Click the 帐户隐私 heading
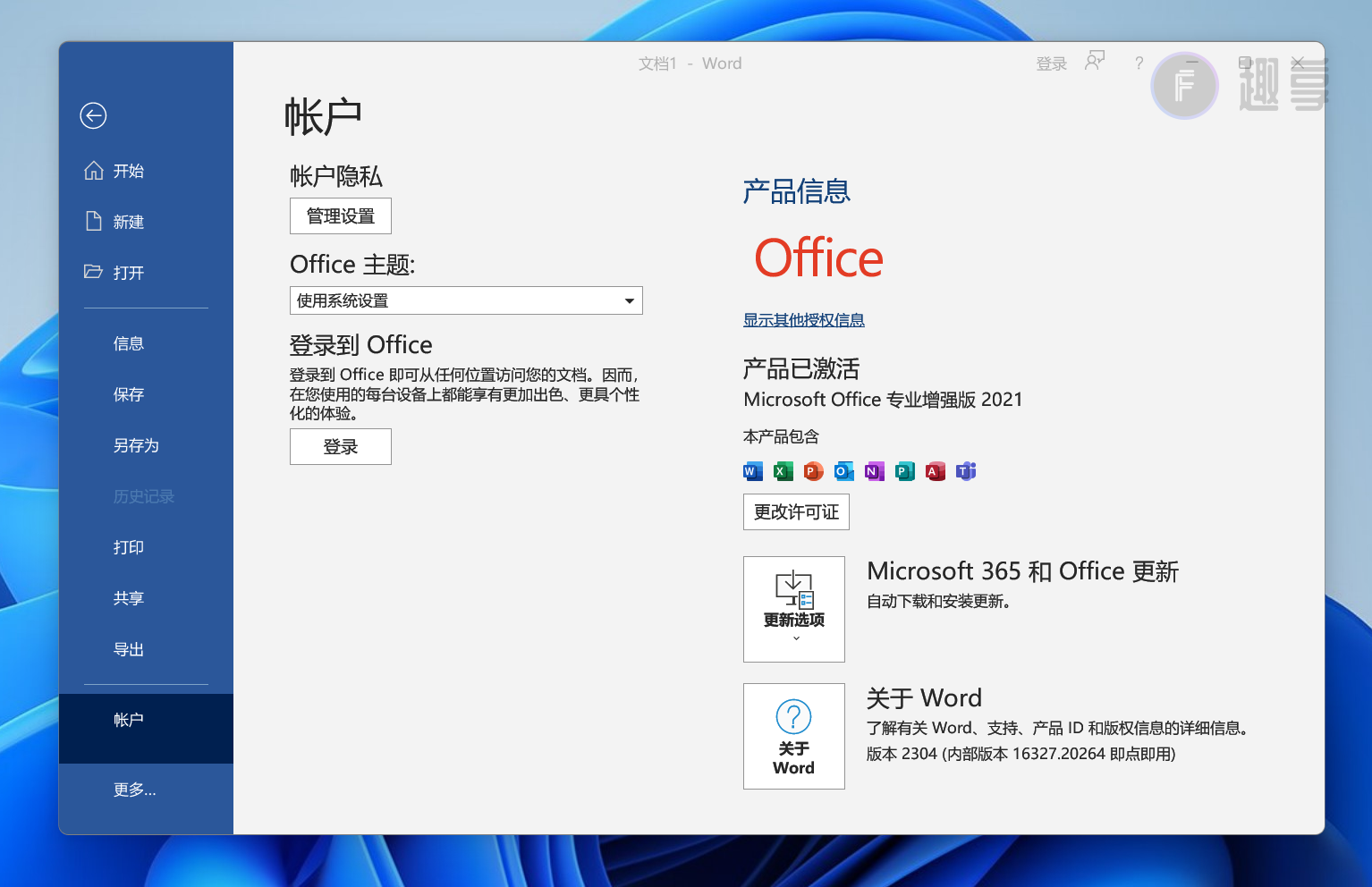This screenshot has height=887, width=1372. pyautogui.click(x=336, y=176)
